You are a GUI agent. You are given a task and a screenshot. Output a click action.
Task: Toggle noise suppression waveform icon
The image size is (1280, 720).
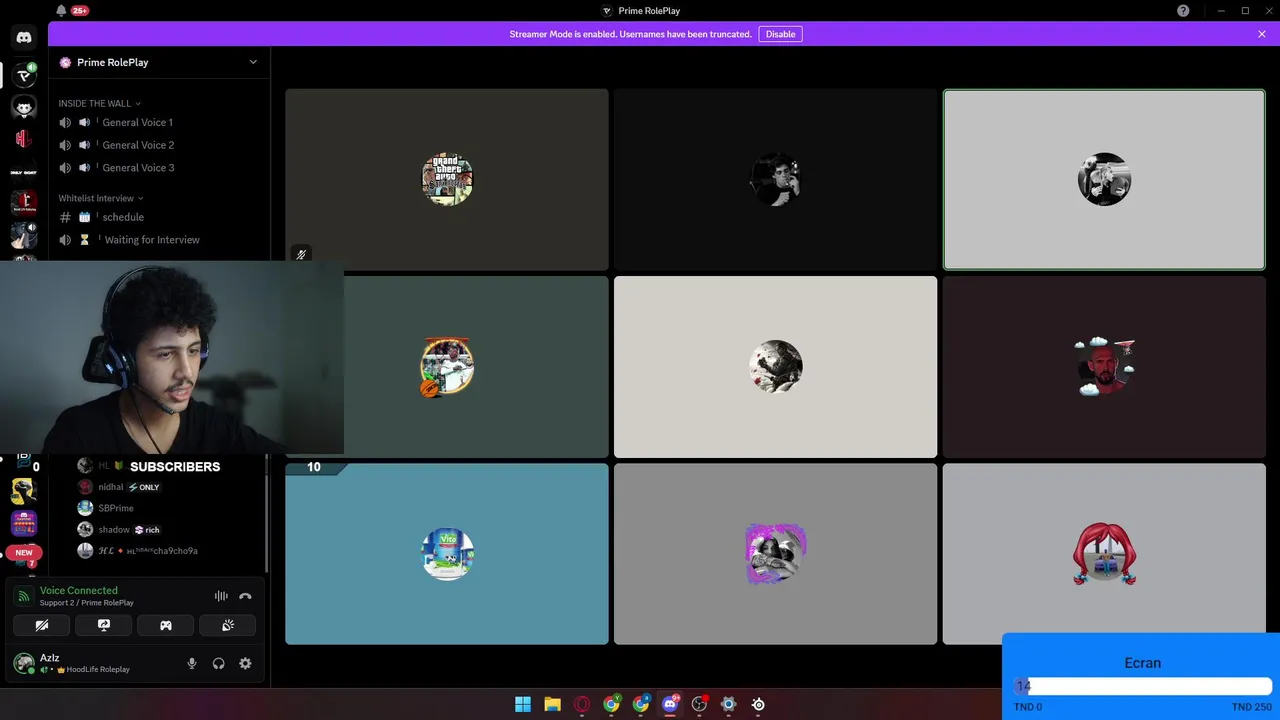pos(221,596)
